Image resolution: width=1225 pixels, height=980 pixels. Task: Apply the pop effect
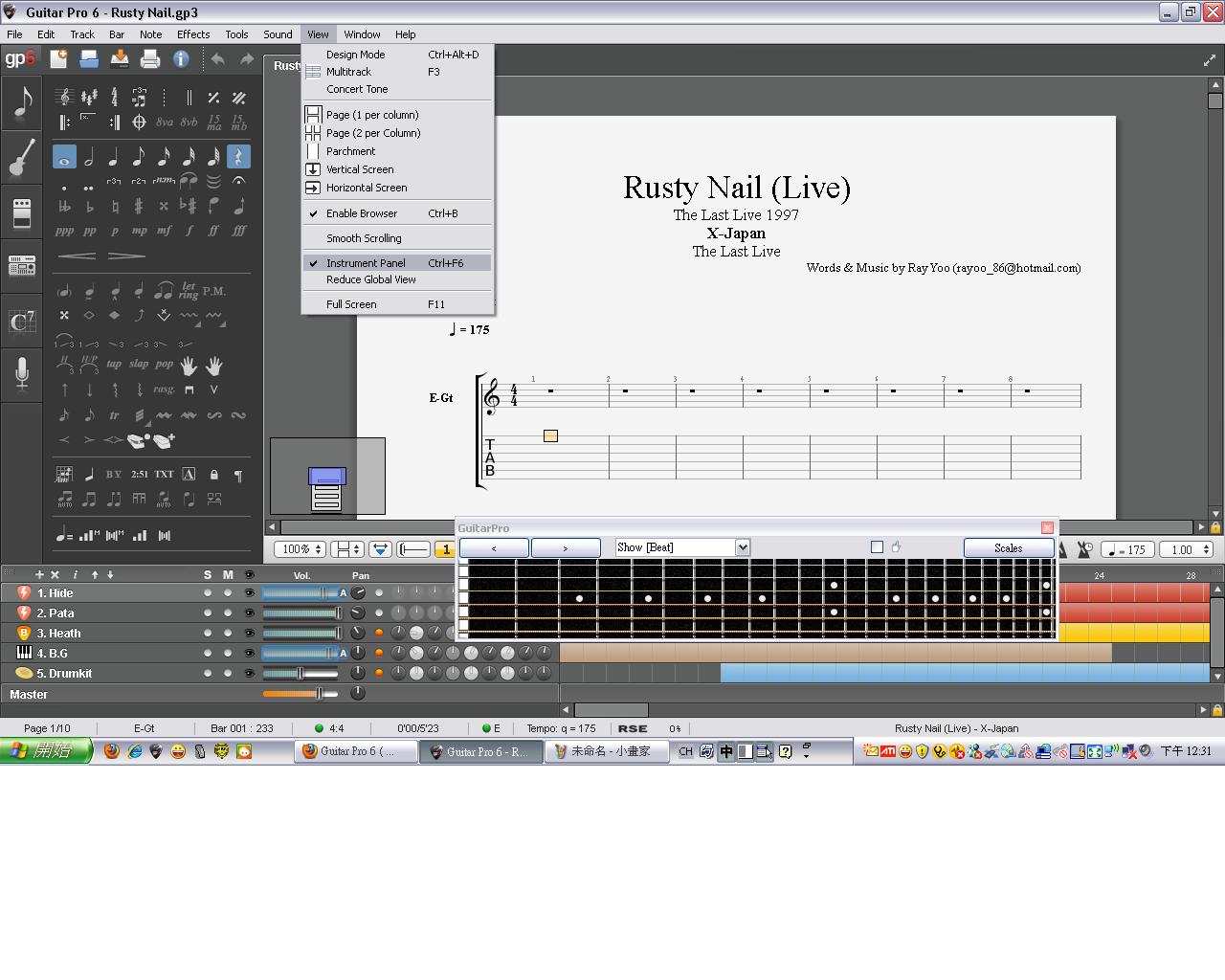tap(165, 364)
